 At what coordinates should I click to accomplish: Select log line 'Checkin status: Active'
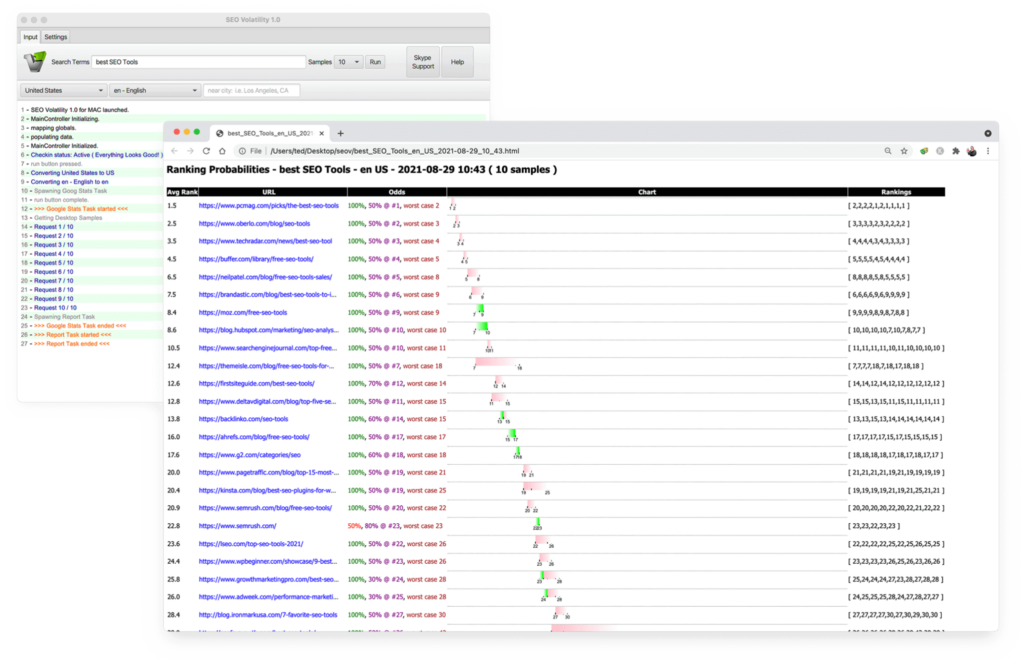(x=97, y=155)
